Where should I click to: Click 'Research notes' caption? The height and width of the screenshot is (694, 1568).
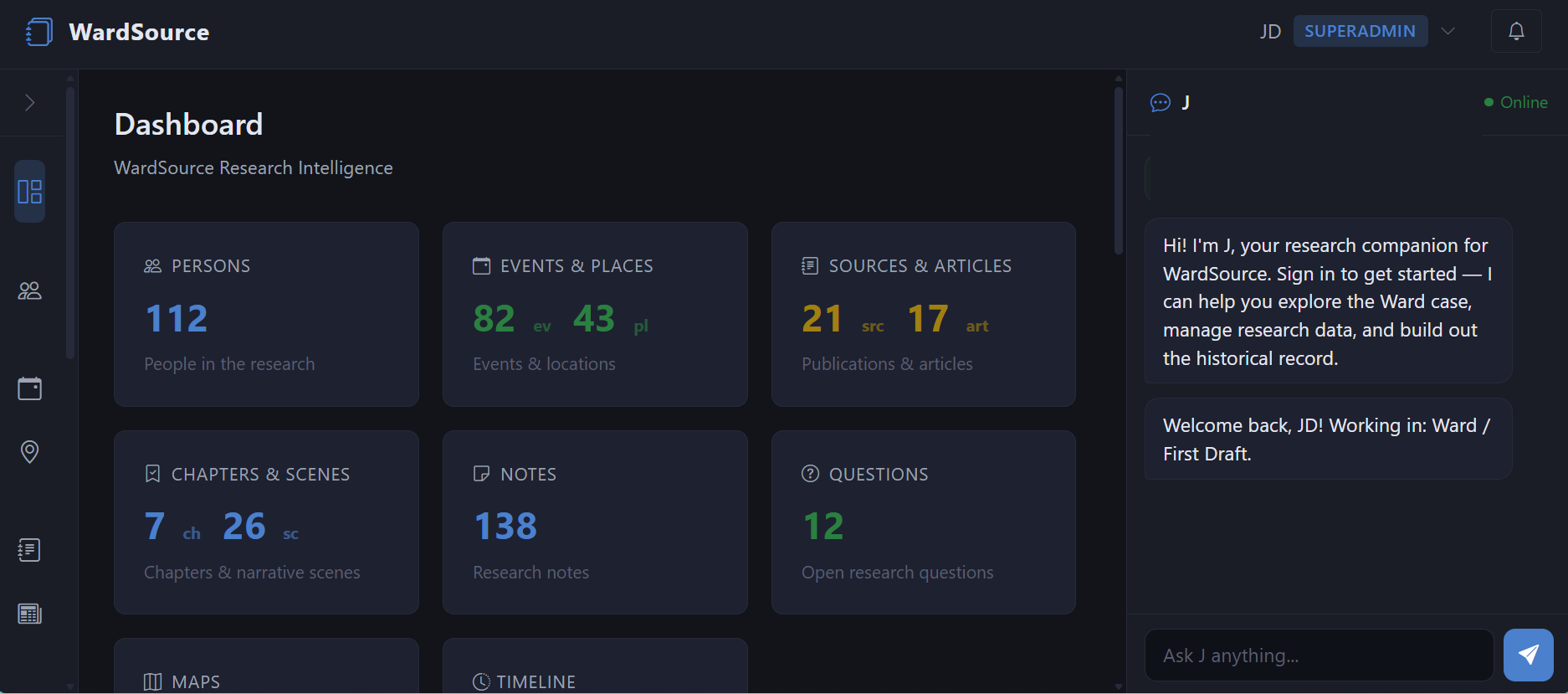(530, 573)
